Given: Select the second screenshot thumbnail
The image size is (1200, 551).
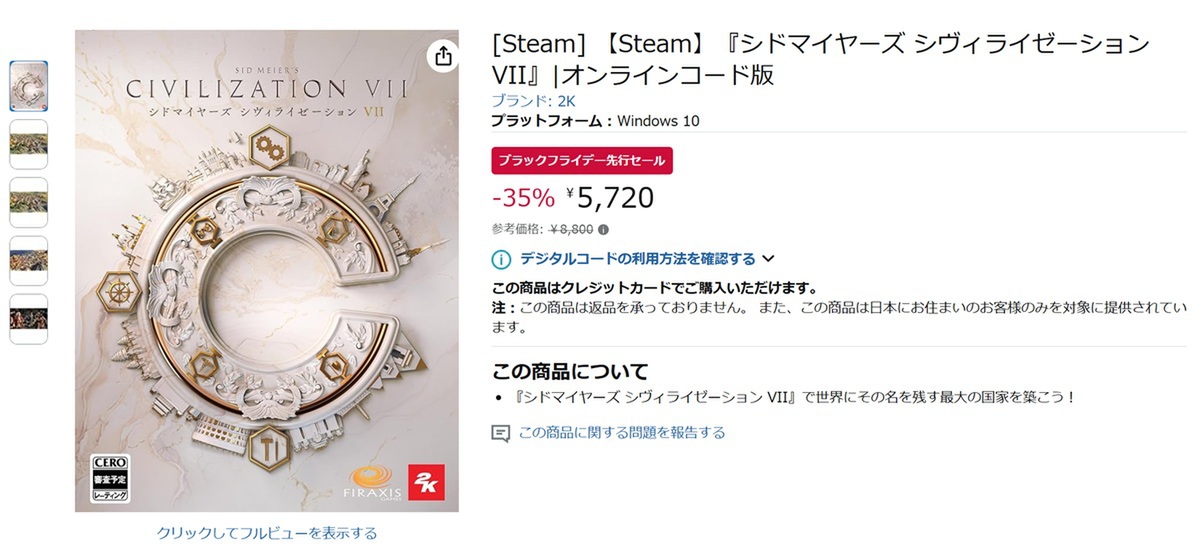Looking at the screenshot, I should click(29, 144).
